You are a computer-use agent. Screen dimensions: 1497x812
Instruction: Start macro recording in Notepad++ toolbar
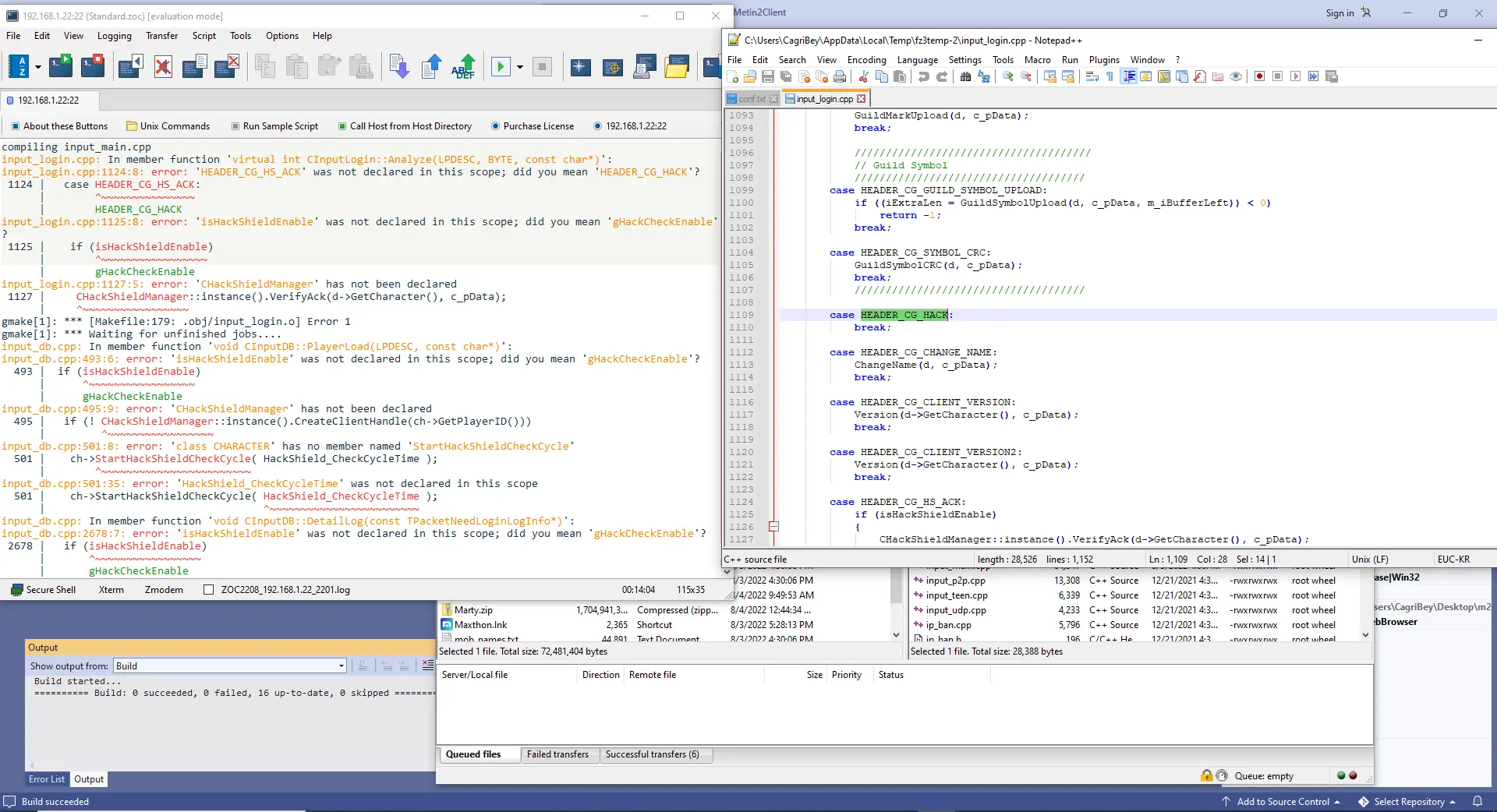pyautogui.click(x=1259, y=76)
